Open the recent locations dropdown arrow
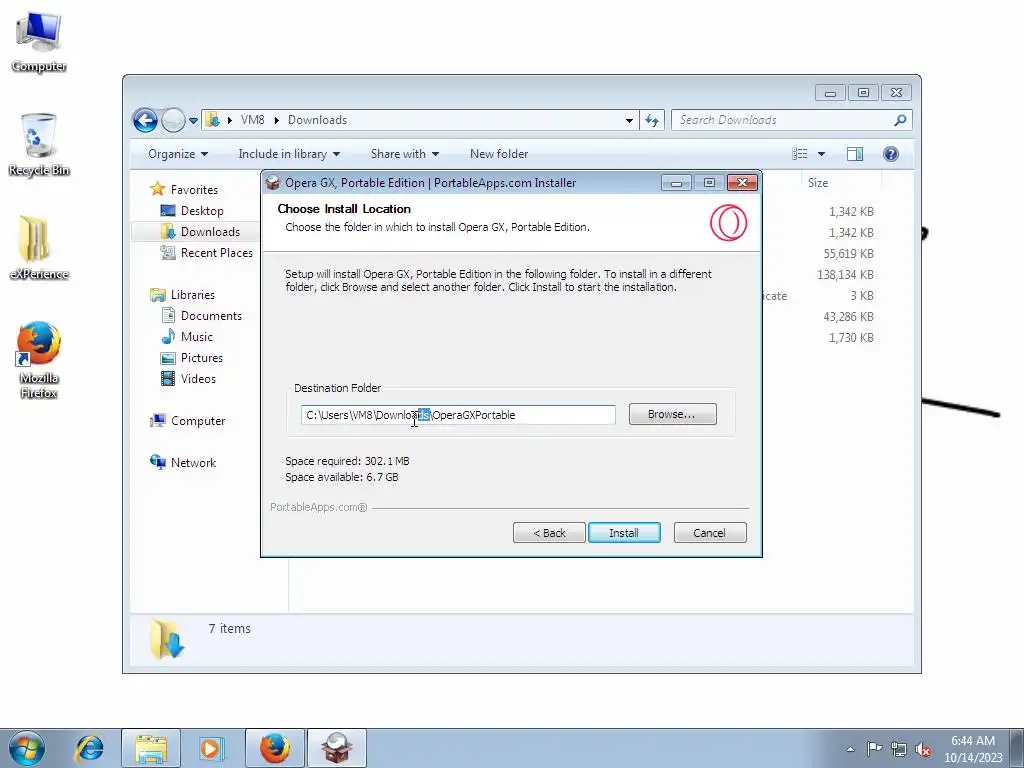The width and height of the screenshot is (1024, 768). coord(193,121)
